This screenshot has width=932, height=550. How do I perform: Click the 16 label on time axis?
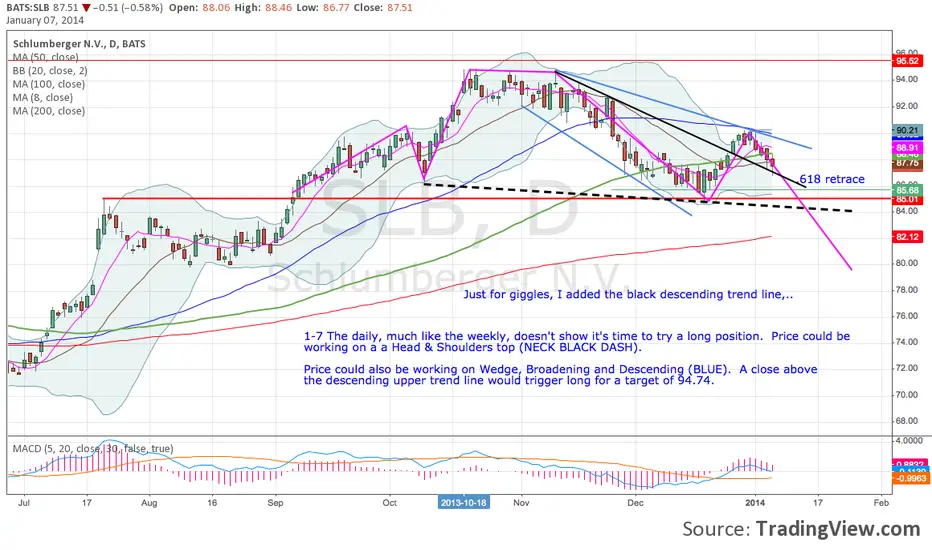click(212, 502)
